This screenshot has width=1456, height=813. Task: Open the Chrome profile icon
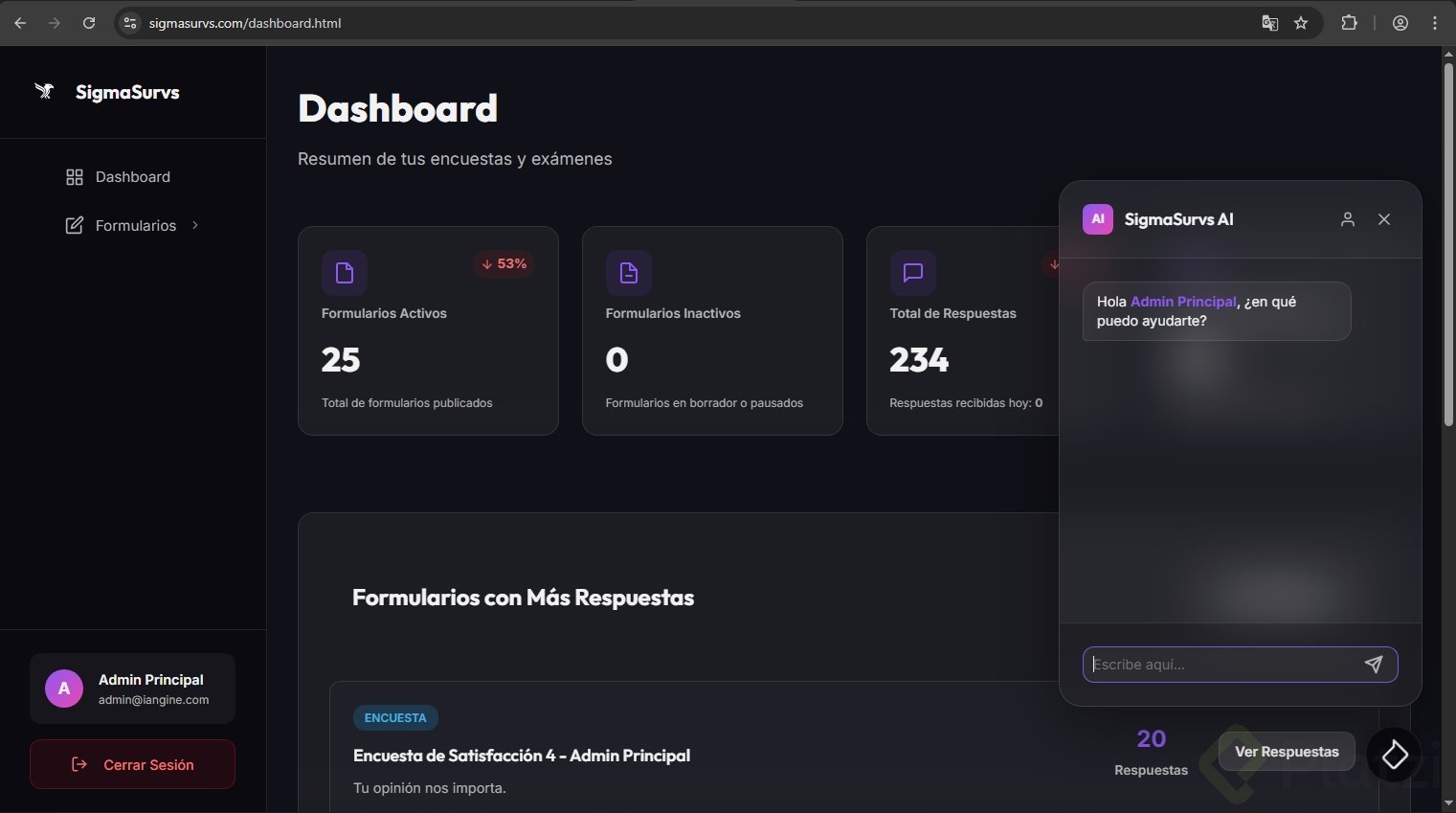coord(1400,23)
